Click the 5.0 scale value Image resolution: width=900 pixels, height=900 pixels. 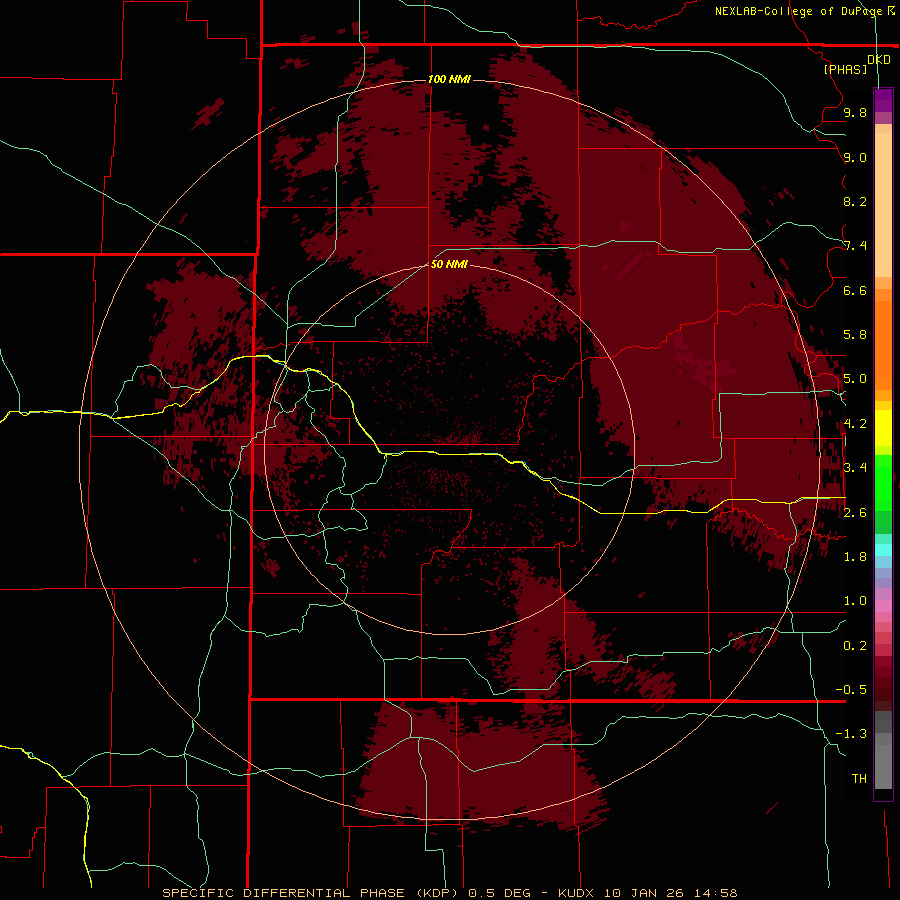coord(855,379)
